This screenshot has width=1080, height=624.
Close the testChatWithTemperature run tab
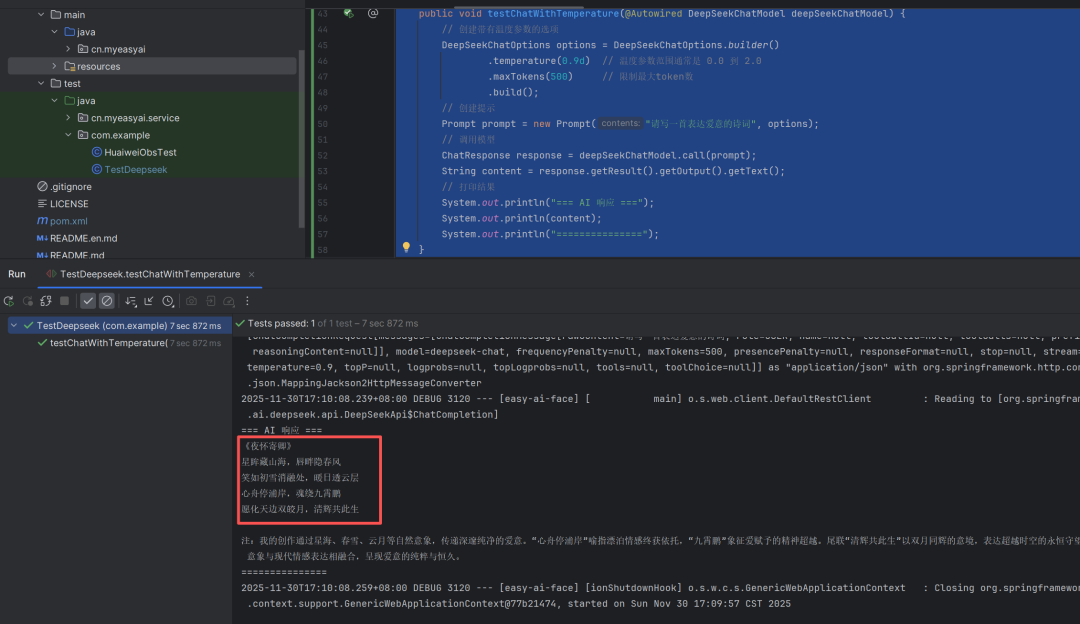click(x=252, y=274)
